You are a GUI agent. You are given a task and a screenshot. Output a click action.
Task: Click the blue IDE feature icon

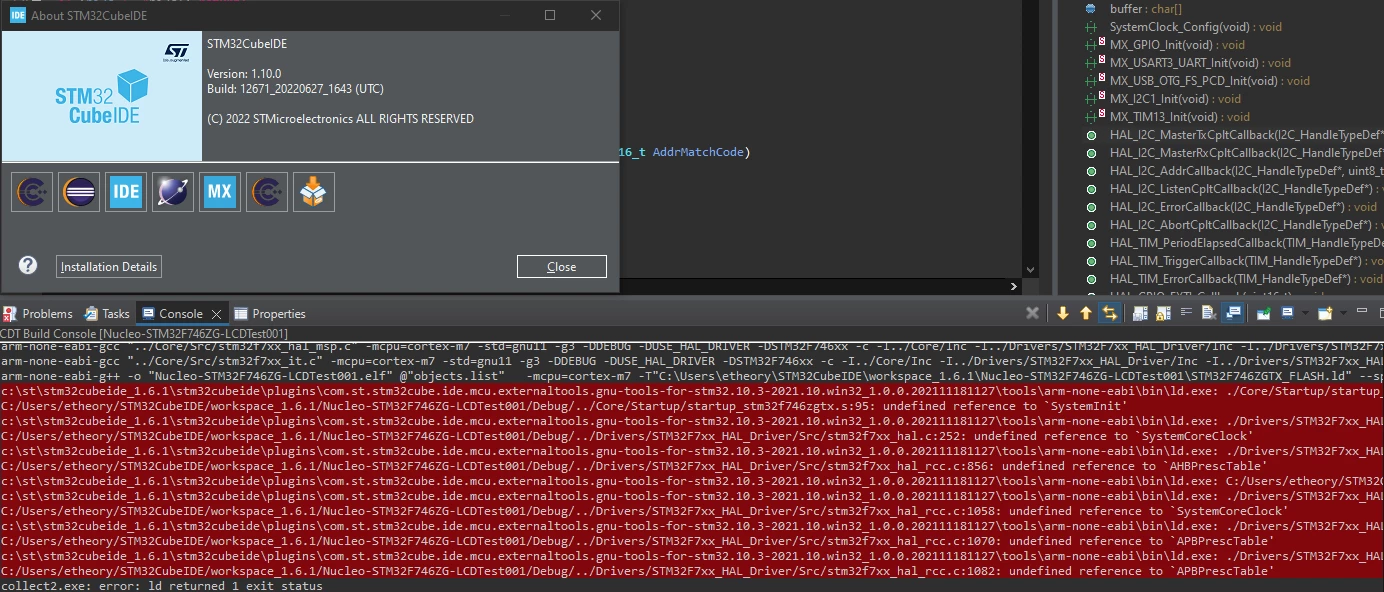point(126,191)
